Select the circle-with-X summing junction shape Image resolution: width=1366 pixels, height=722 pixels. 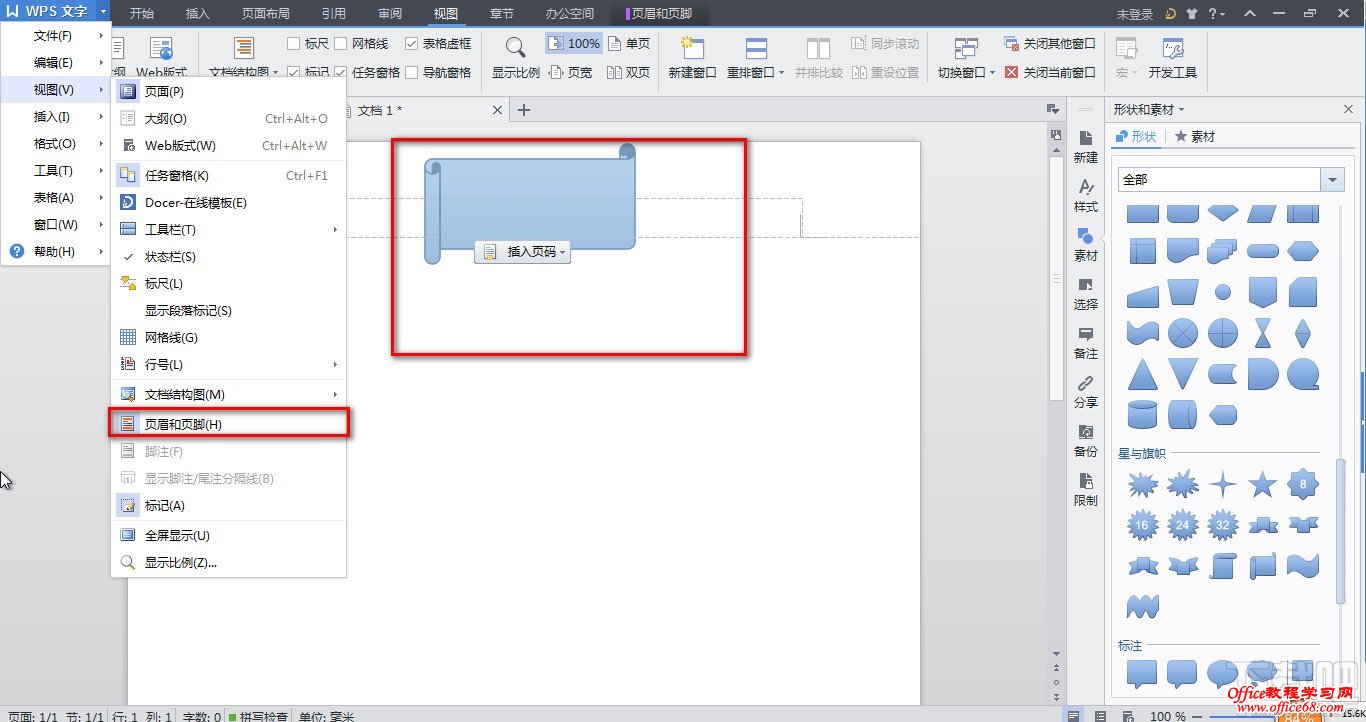coord(1183,332)
